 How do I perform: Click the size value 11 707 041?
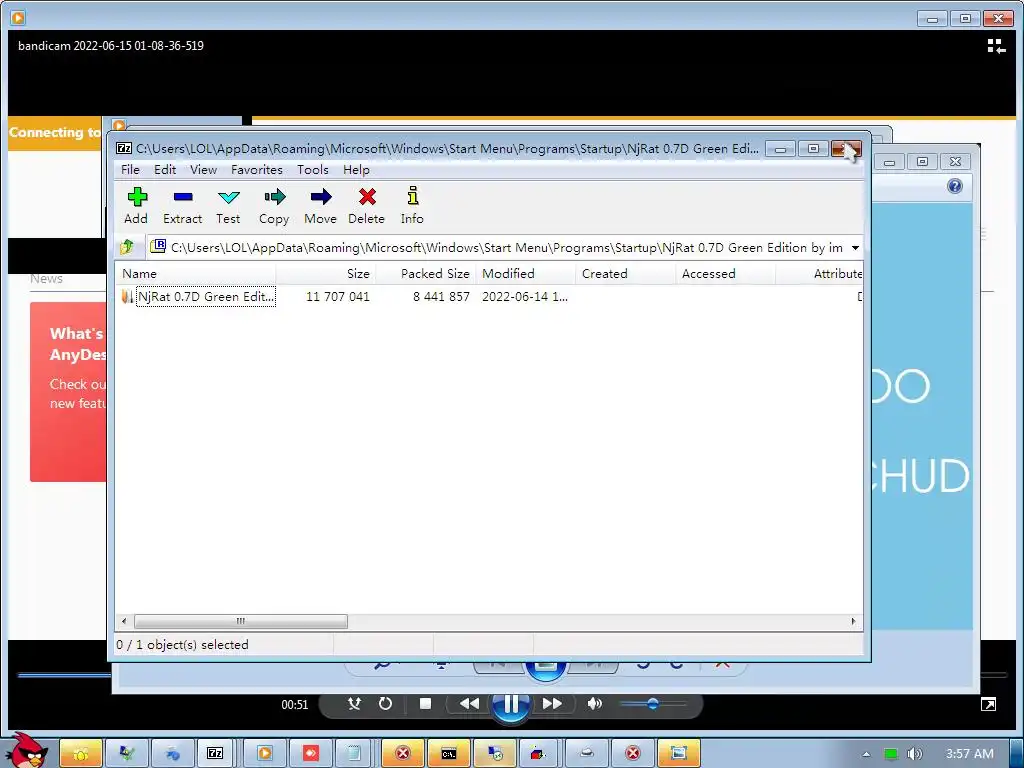[x=338, y=296]
